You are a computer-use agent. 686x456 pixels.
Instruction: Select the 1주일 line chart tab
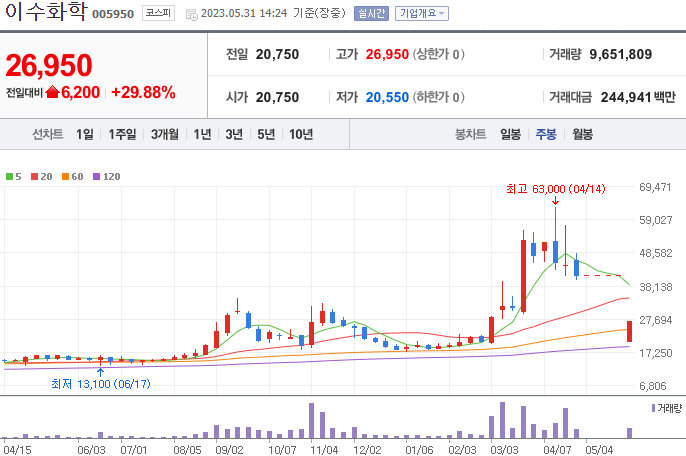tap(122, 134)
